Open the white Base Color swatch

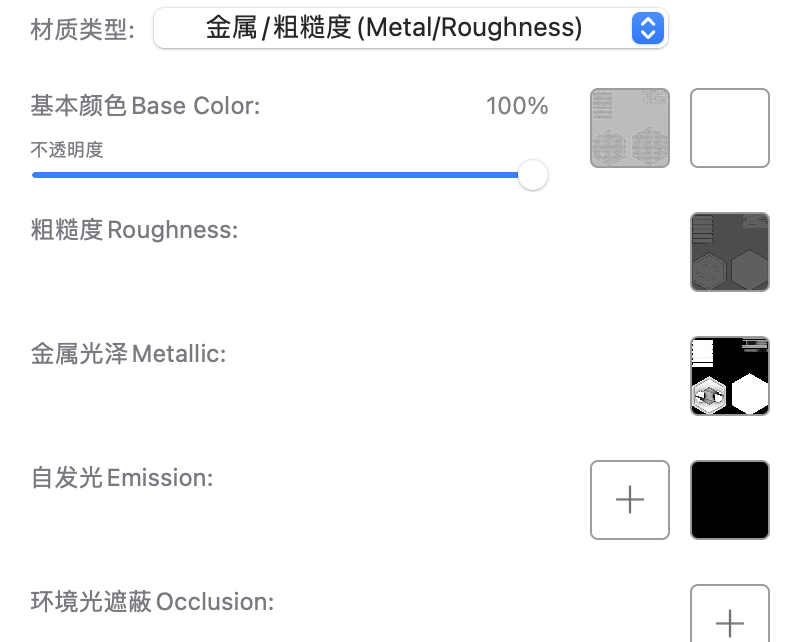point(730,128)
